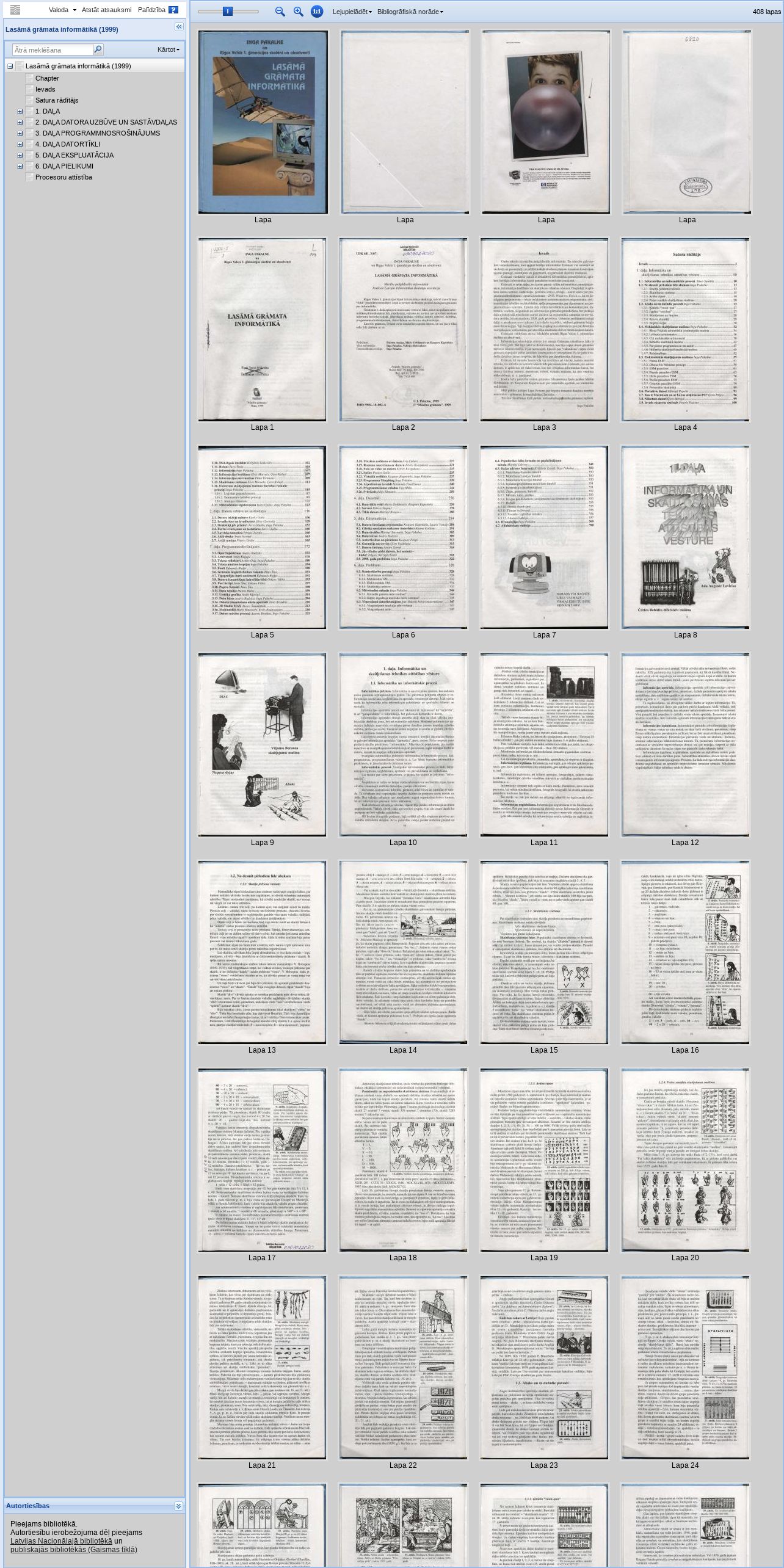The image size is (784, 1568).
Task: Click the 408 lapas page count text
Action: 766,12
